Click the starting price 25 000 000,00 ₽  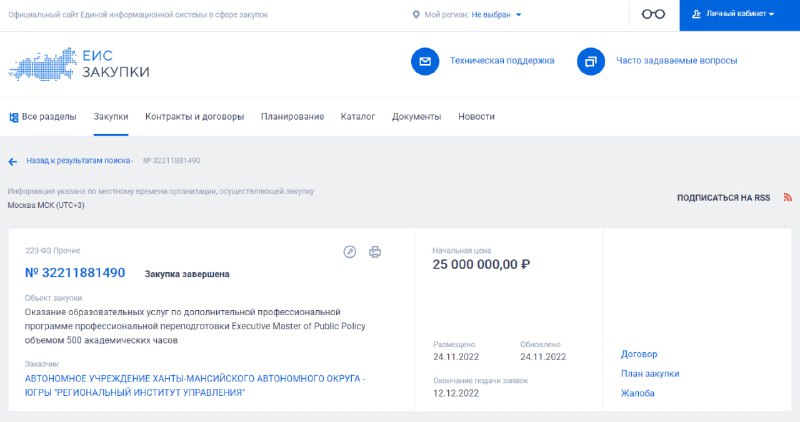(481, 264)
